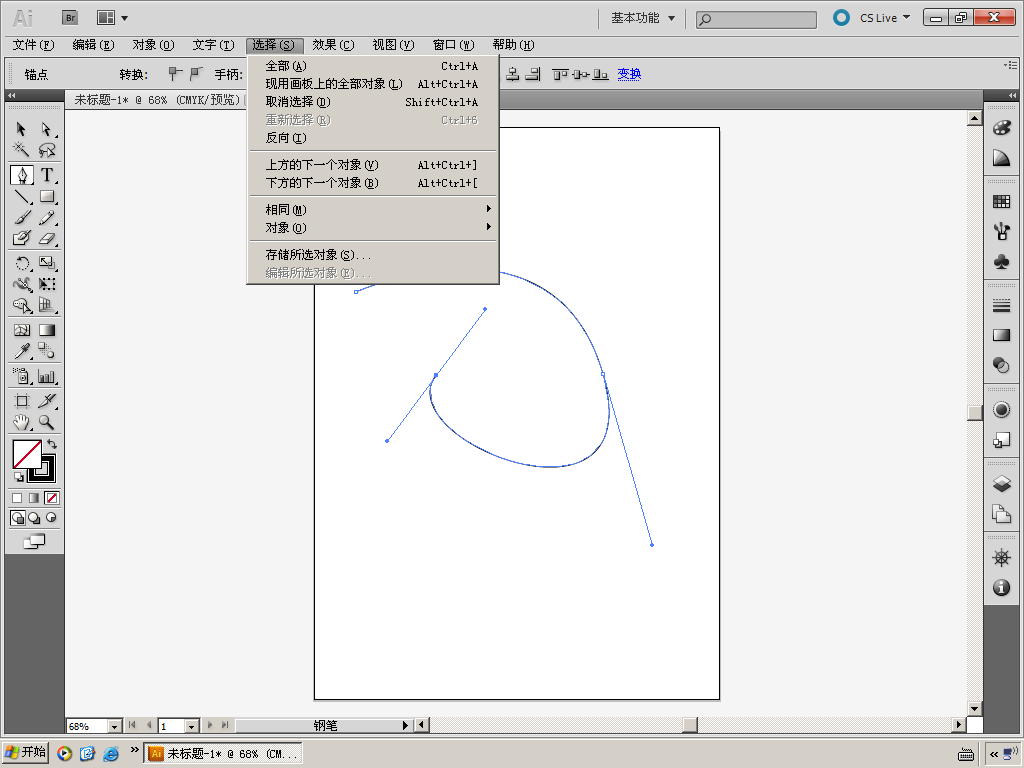Open the Symbols club-shaped panel icon

[1001, 262]
